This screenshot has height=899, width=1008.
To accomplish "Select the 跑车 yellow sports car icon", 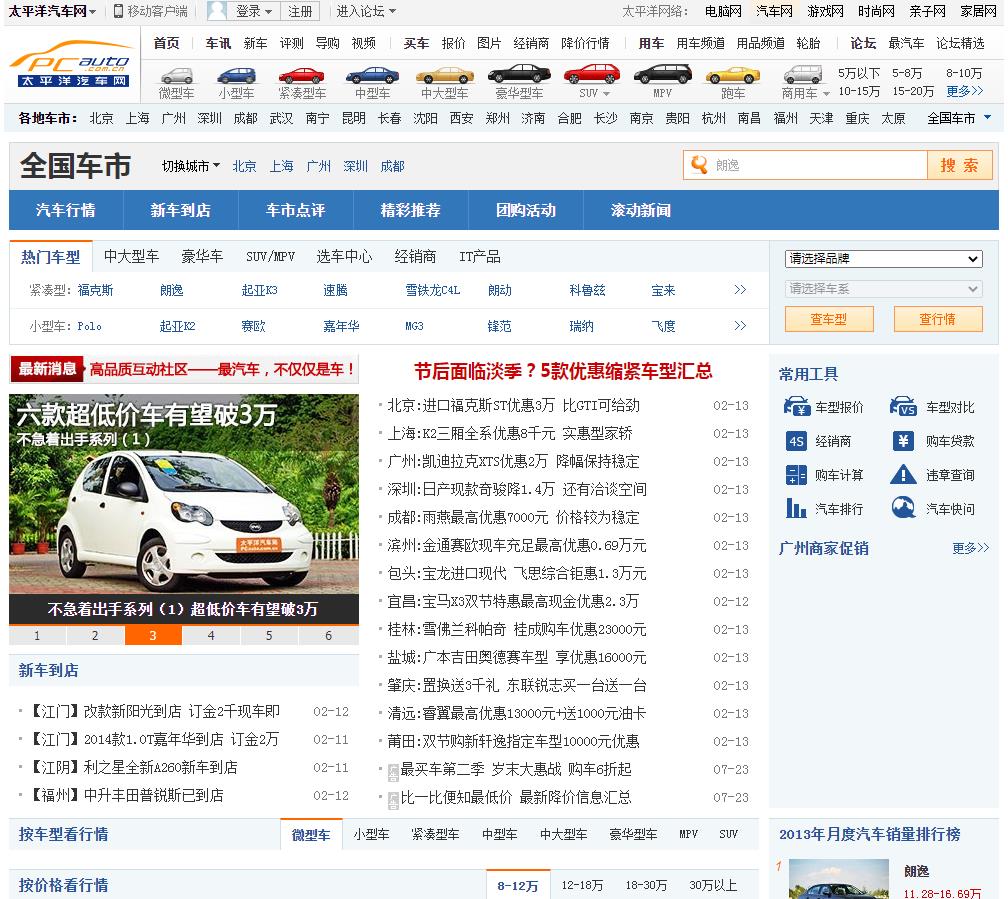I will point(733,75).
